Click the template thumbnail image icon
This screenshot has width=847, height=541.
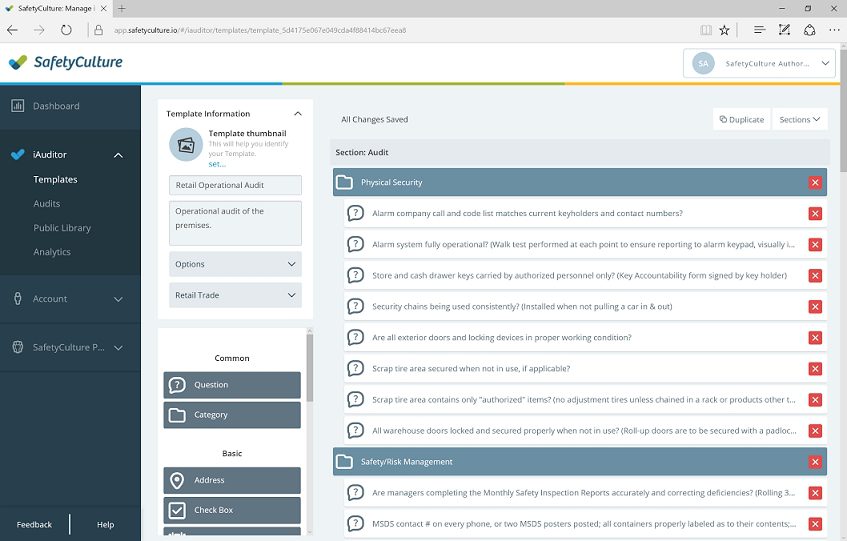(x=185, y=145)
